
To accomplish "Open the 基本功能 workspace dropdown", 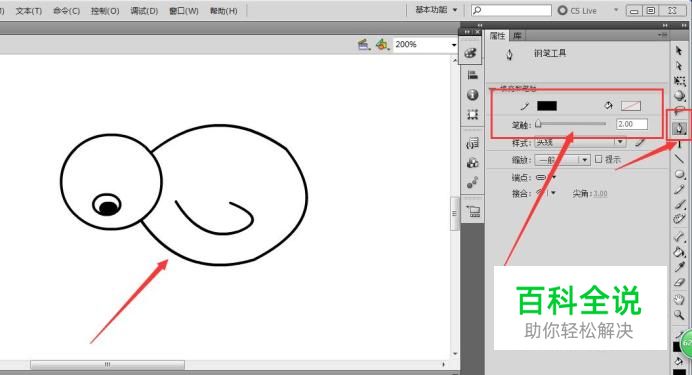I will [436, 10].
